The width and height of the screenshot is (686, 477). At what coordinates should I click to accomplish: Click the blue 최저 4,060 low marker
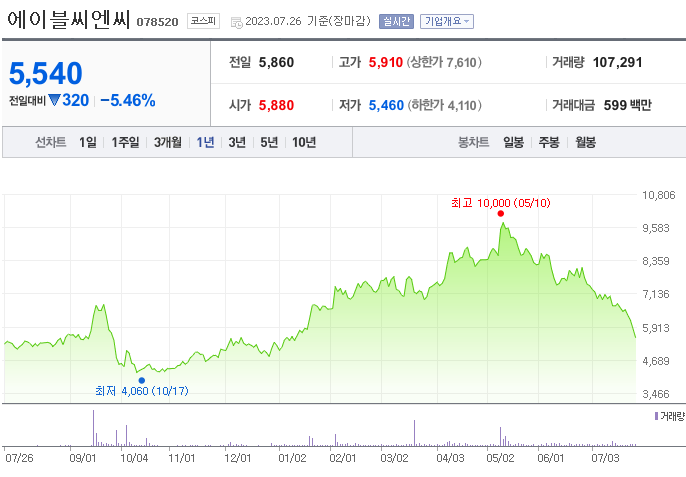point(141,381)
